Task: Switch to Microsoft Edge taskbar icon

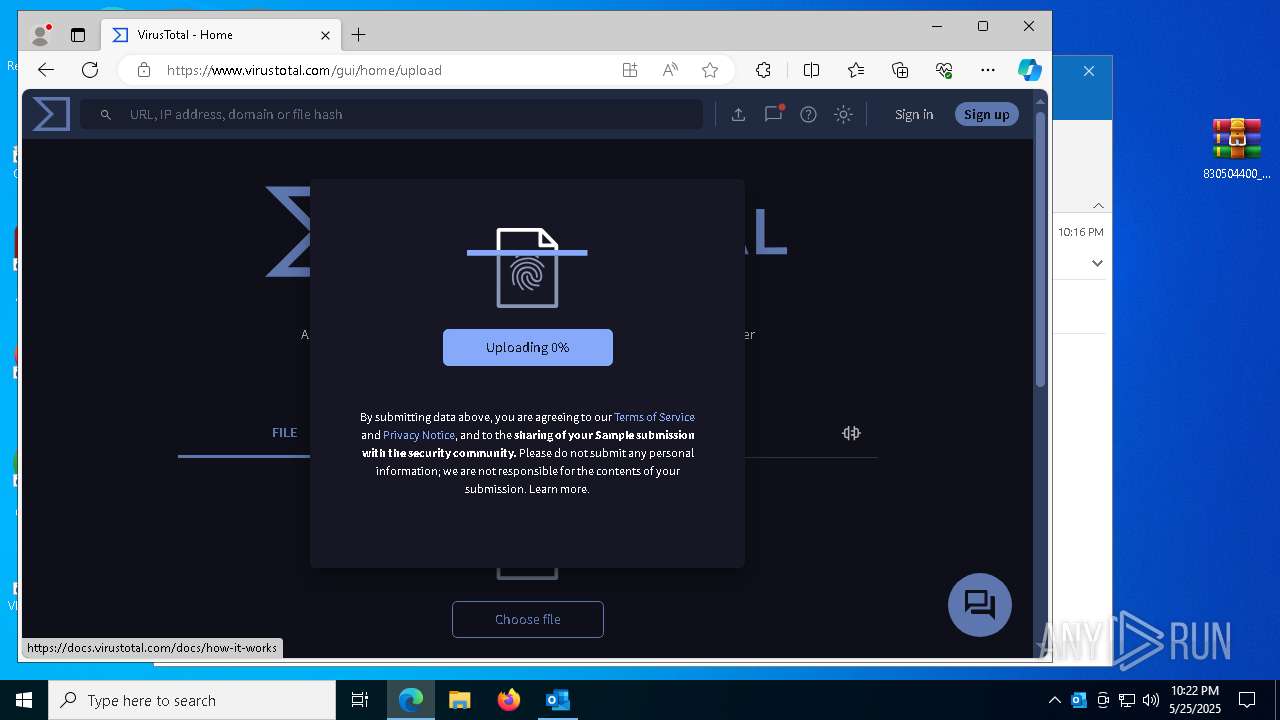Action: 411,700
